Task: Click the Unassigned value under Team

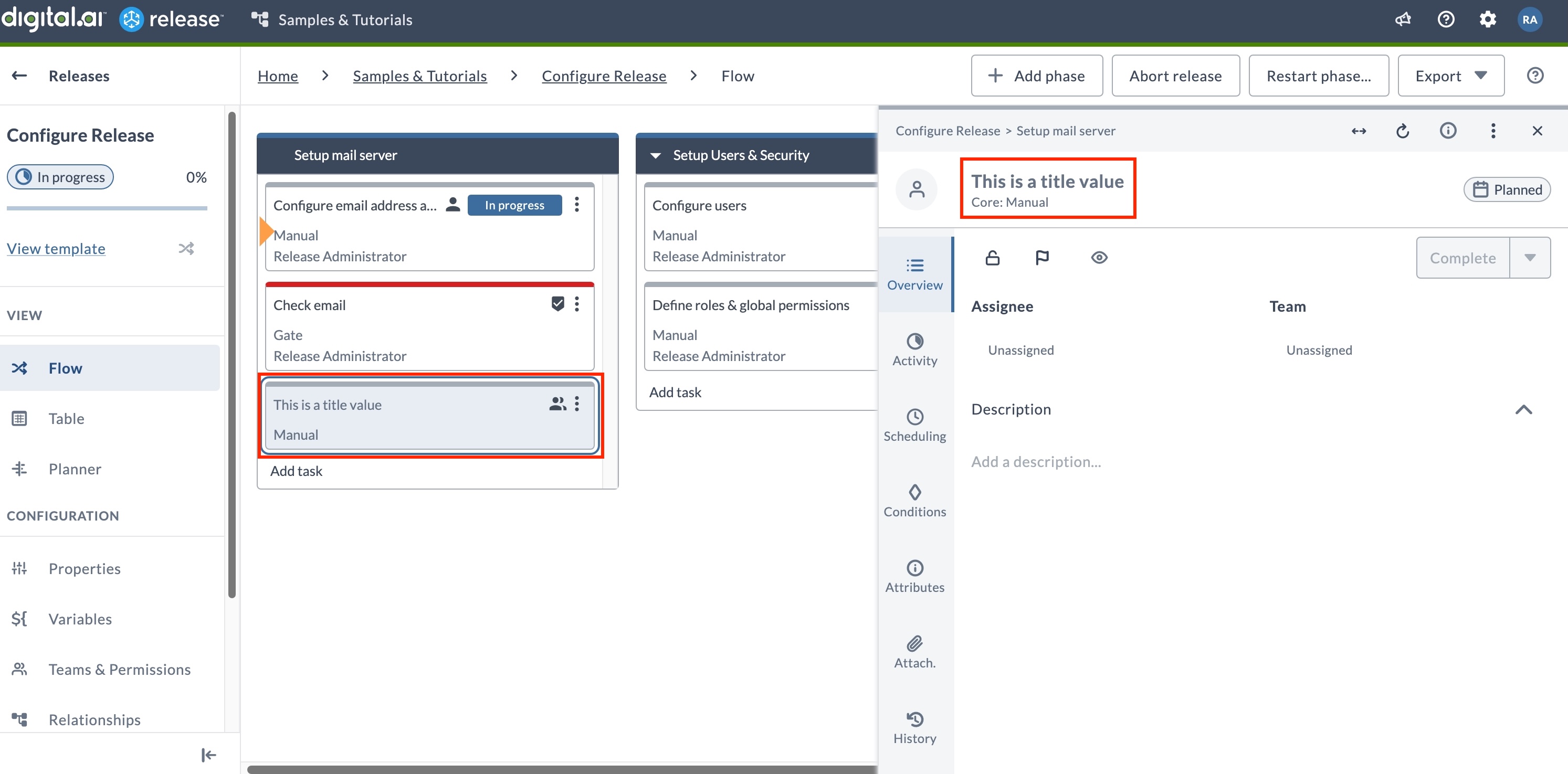Action: pos(1319,350)
